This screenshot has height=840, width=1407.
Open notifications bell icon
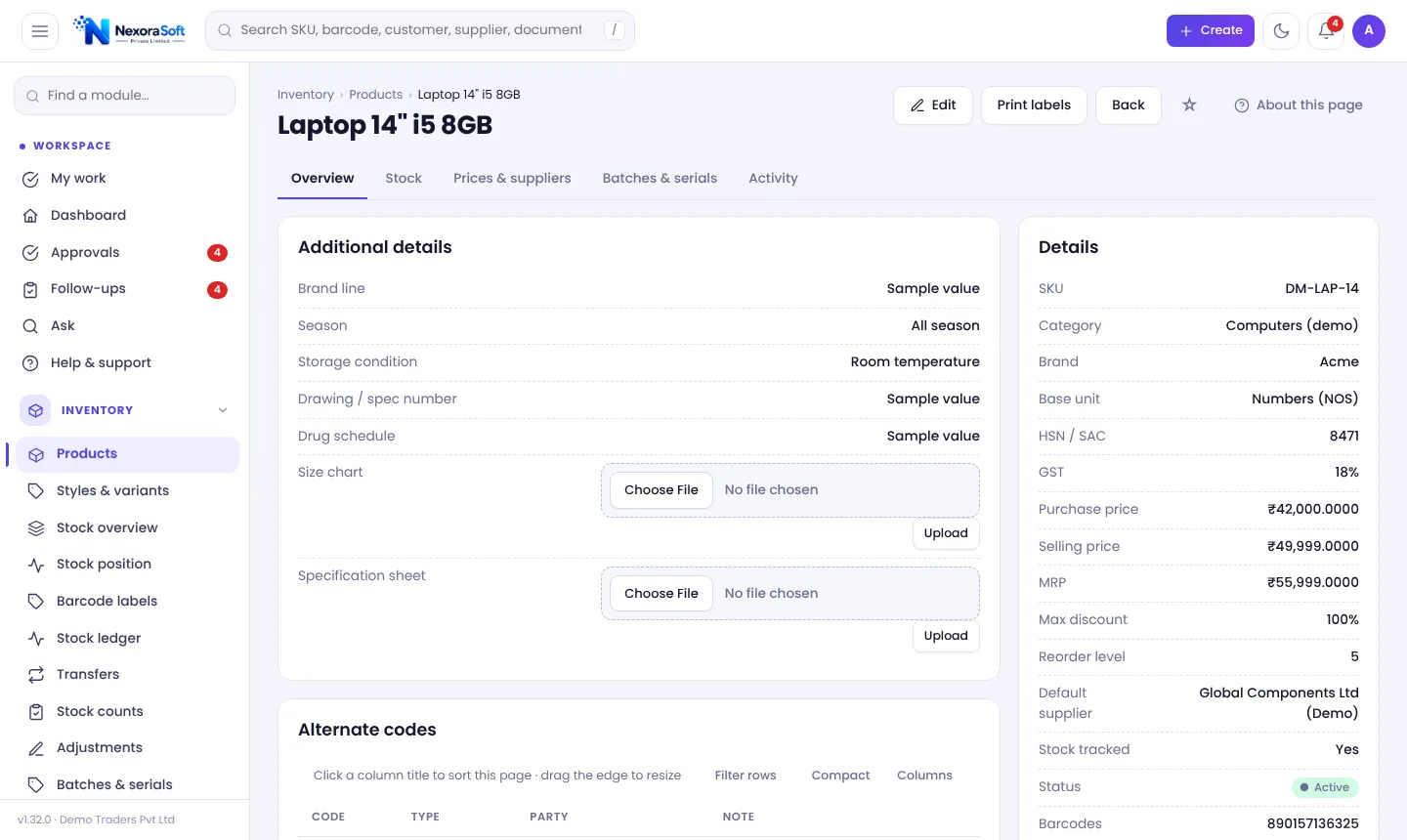[1326, 31]
